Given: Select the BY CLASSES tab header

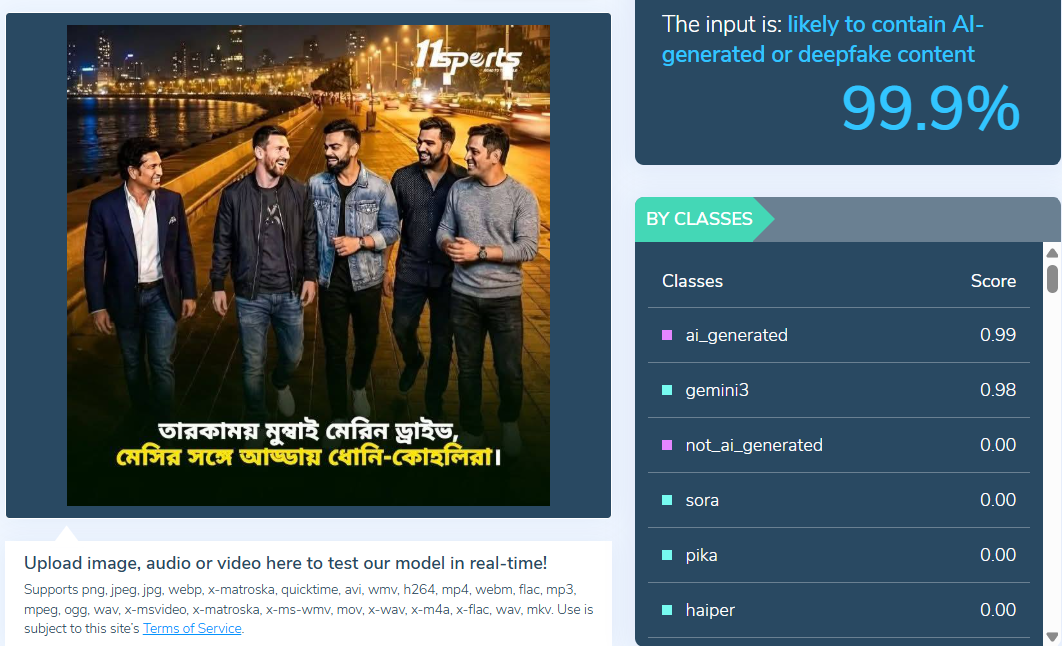Looking at the screenshot, I should [x=699, y=219].
